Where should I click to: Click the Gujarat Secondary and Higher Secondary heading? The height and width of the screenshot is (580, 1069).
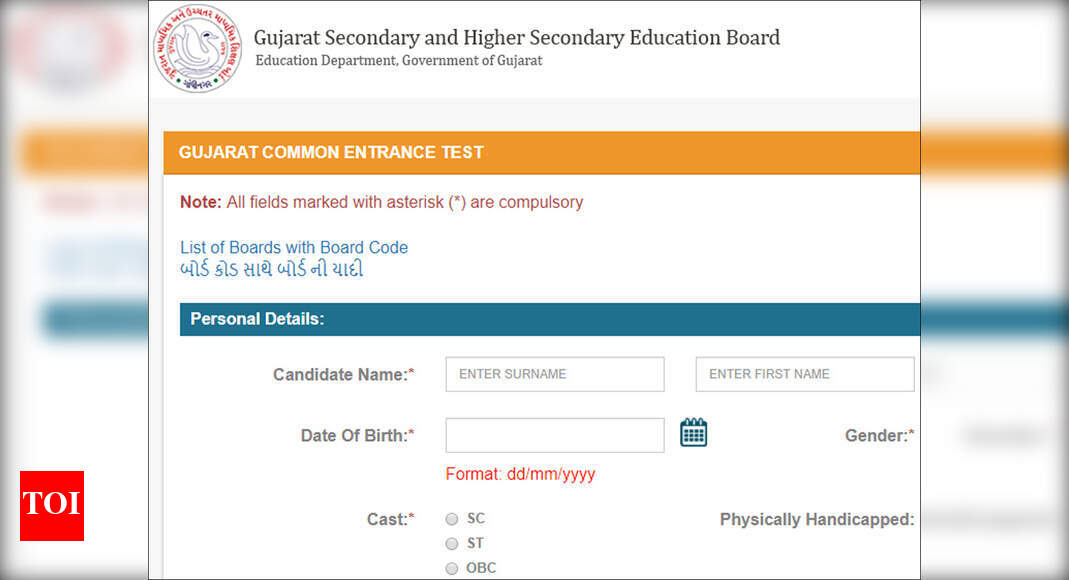[517, 37]
